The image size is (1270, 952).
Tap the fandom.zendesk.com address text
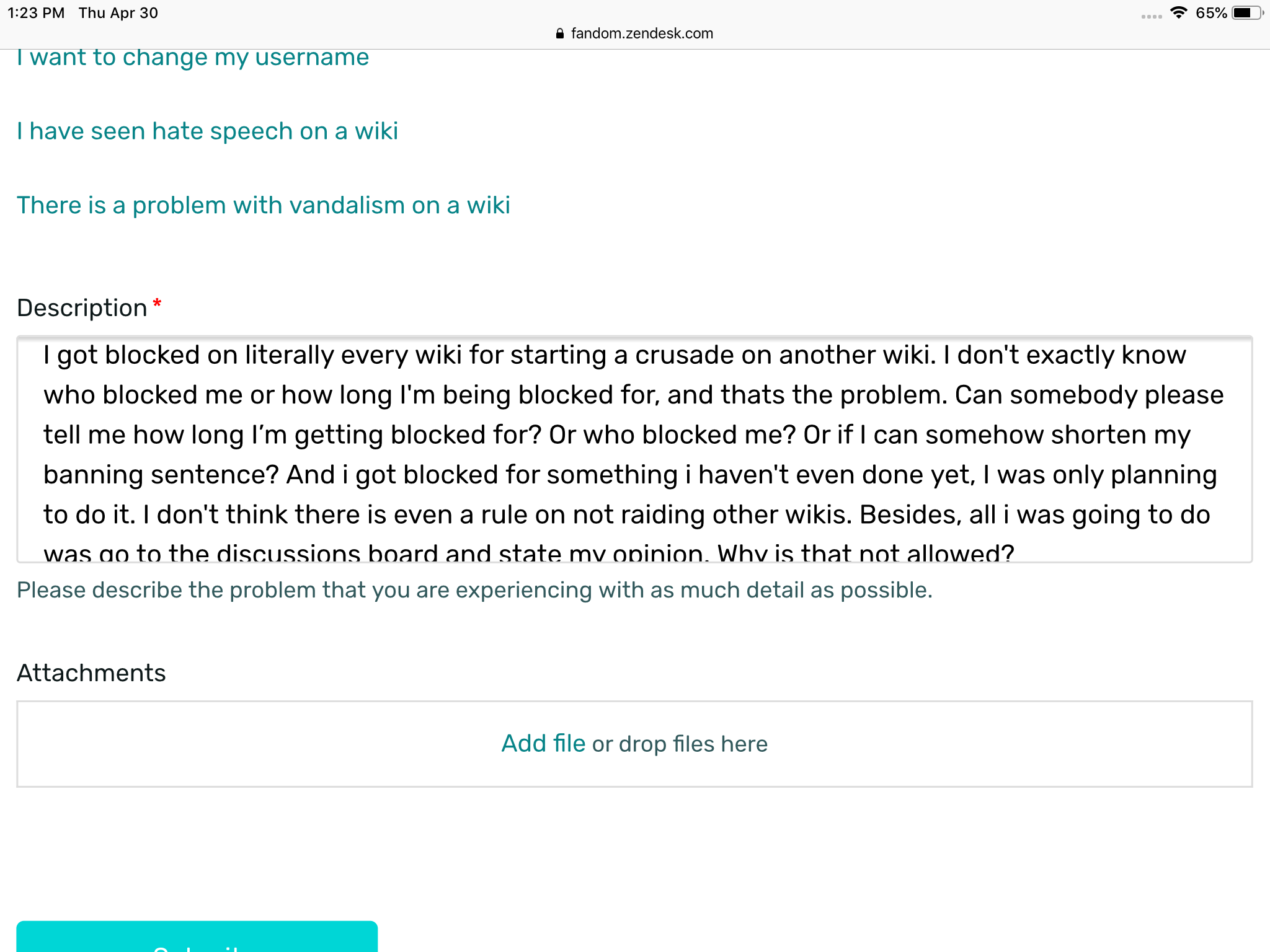click(642, 33)
